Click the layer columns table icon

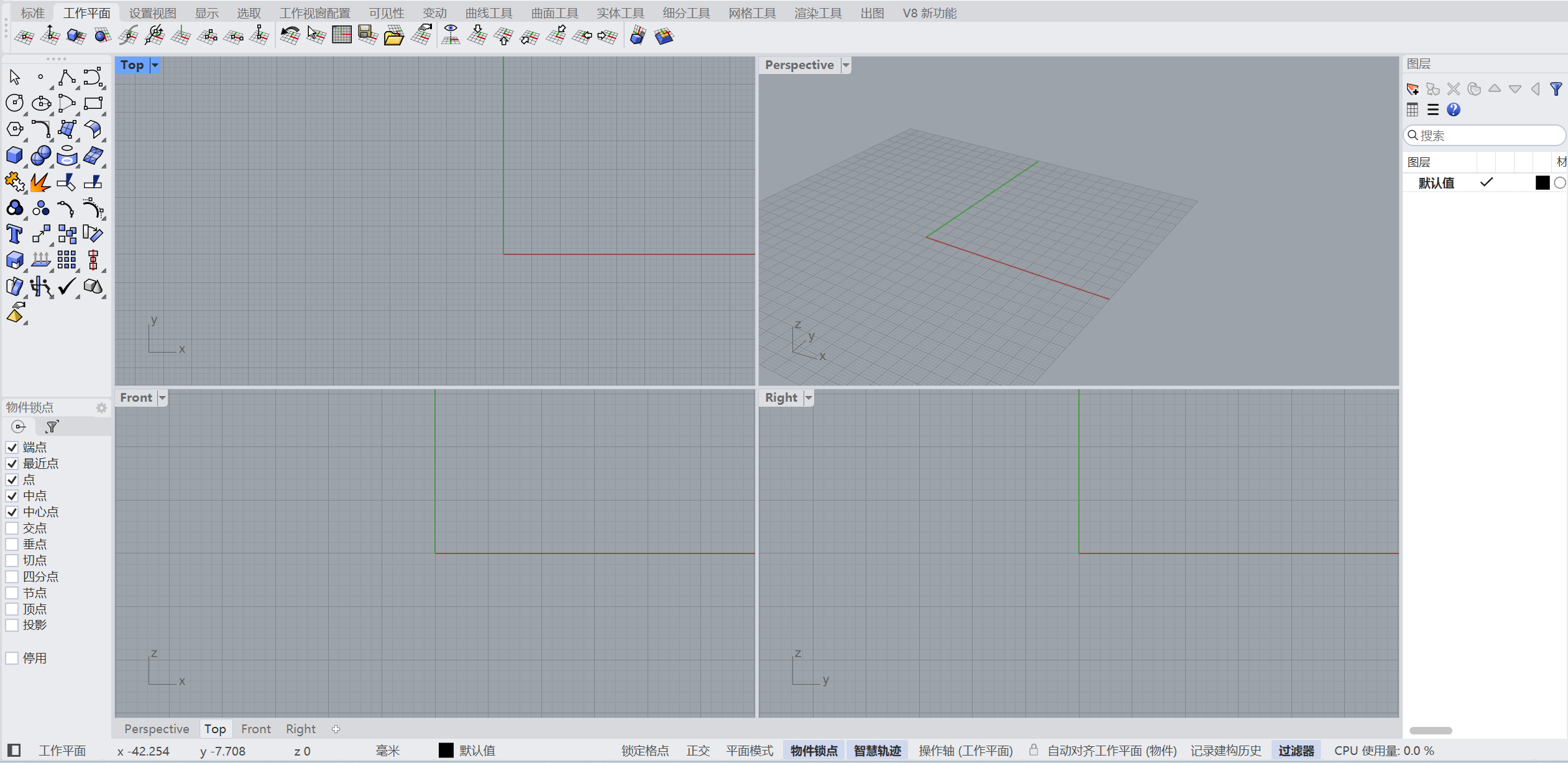[1413, 109]
